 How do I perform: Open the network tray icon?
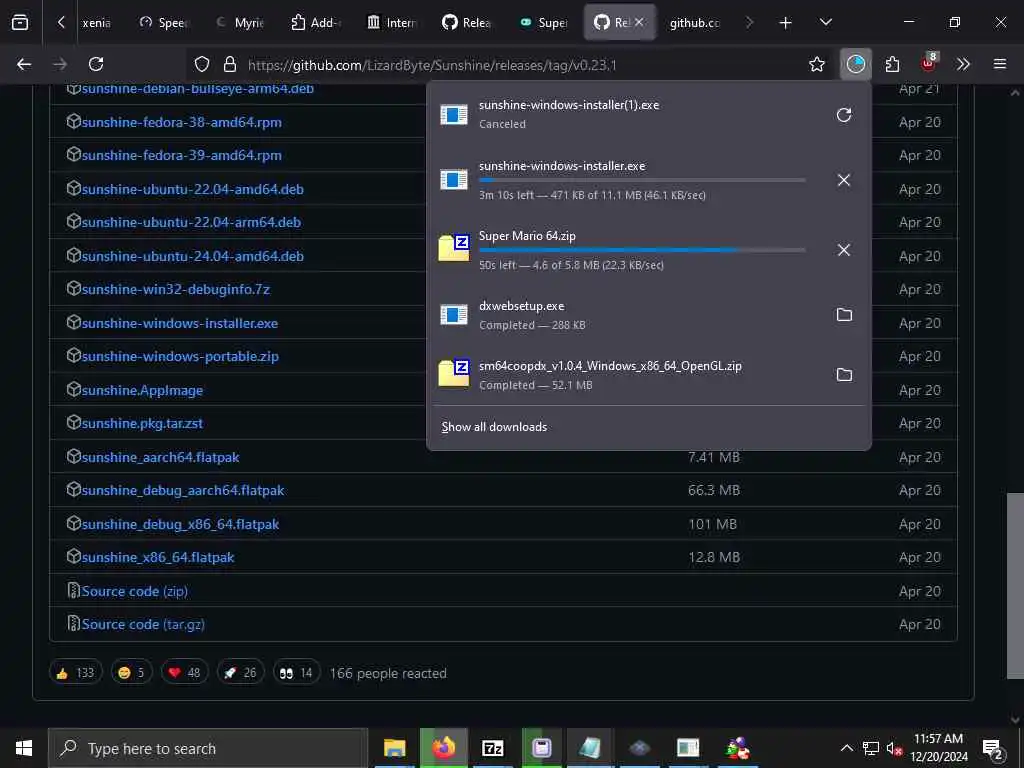coord(871,748)
